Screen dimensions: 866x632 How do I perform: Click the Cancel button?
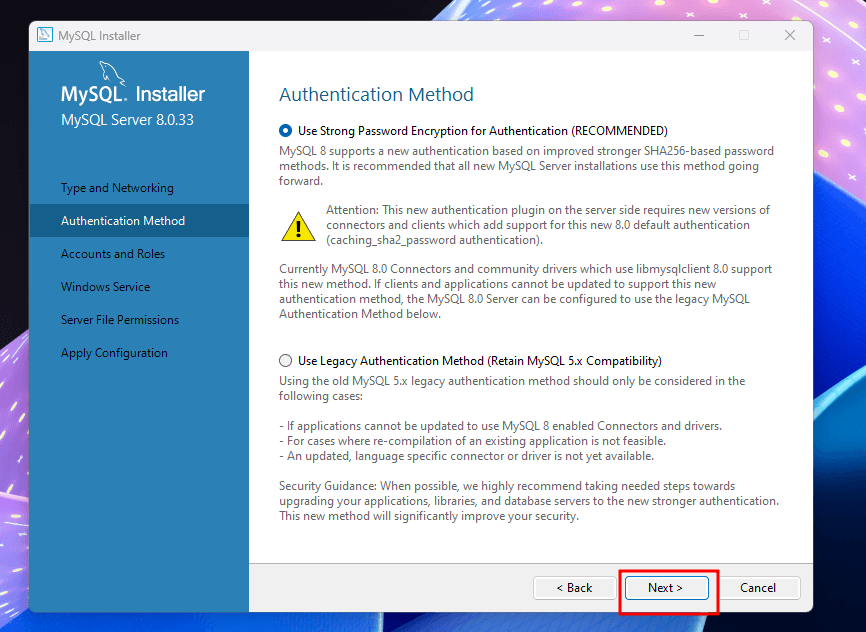758,588
